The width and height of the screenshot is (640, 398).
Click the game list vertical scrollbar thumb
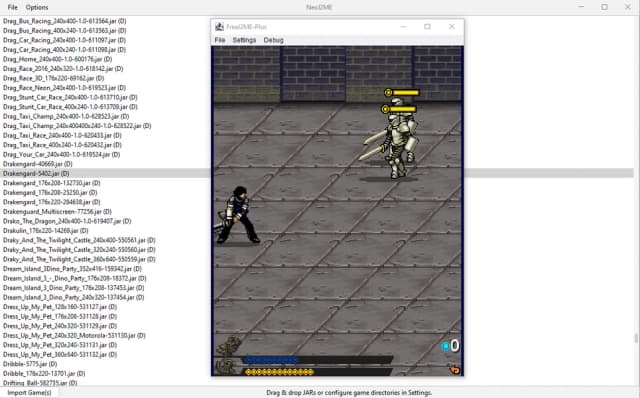[636, 338]
